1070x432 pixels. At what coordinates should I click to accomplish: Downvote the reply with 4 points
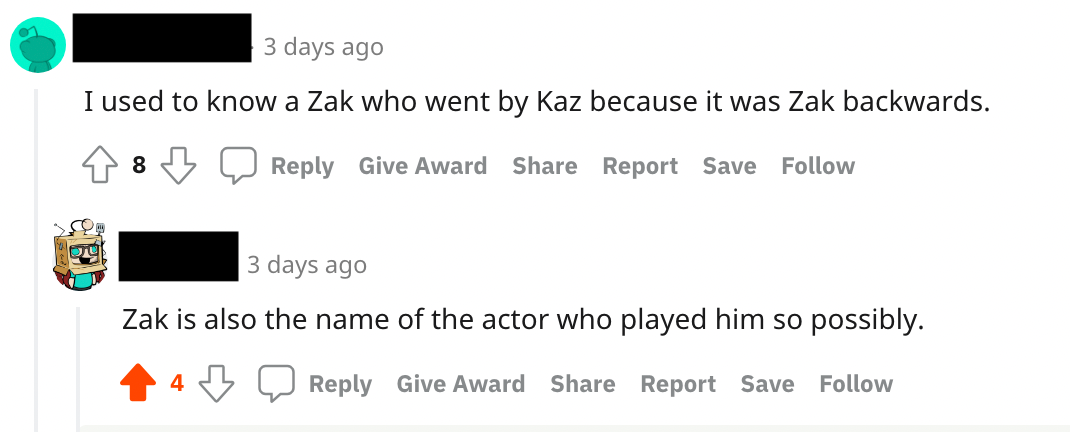click(x=216, y=384)
